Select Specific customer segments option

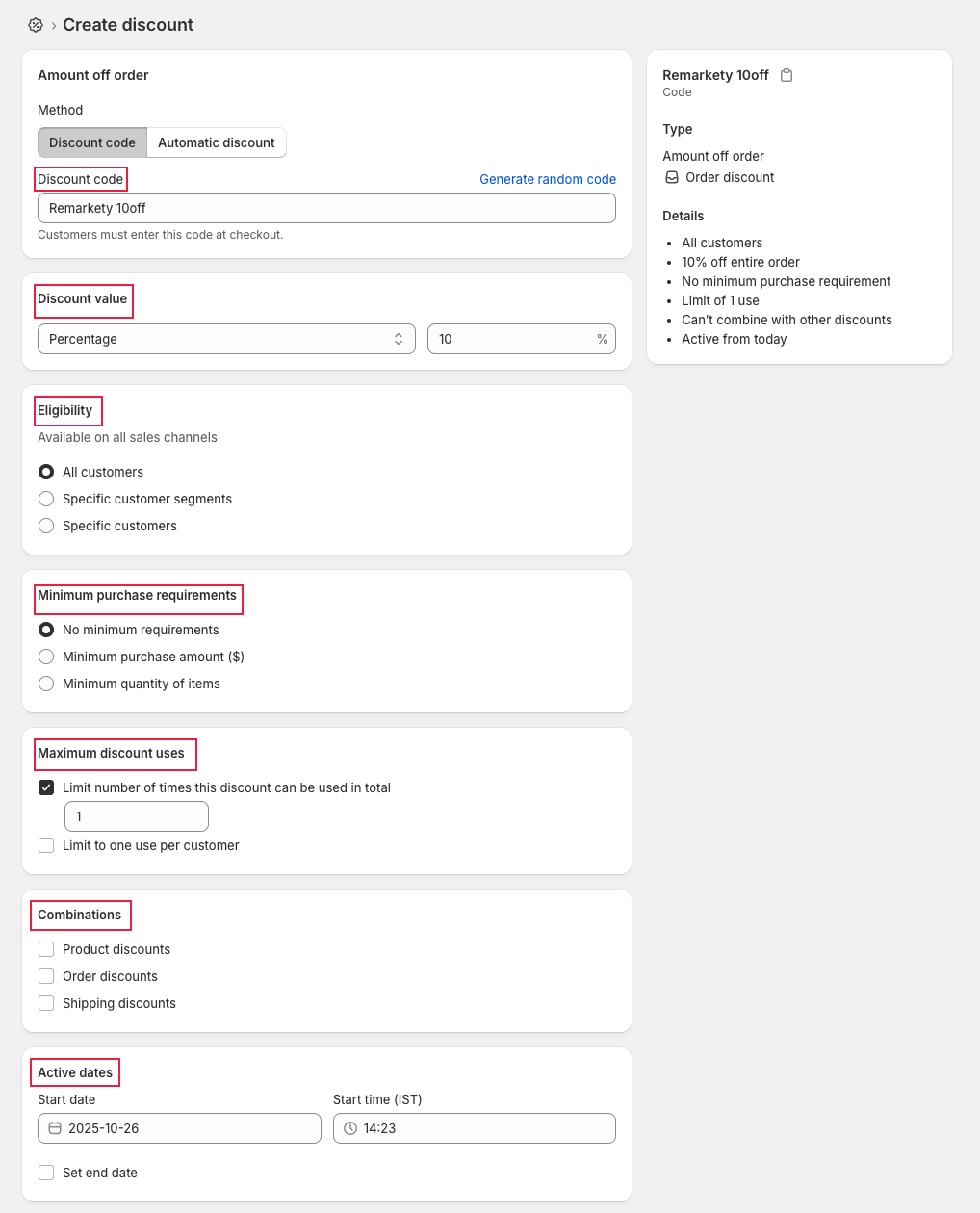(46, 499)
